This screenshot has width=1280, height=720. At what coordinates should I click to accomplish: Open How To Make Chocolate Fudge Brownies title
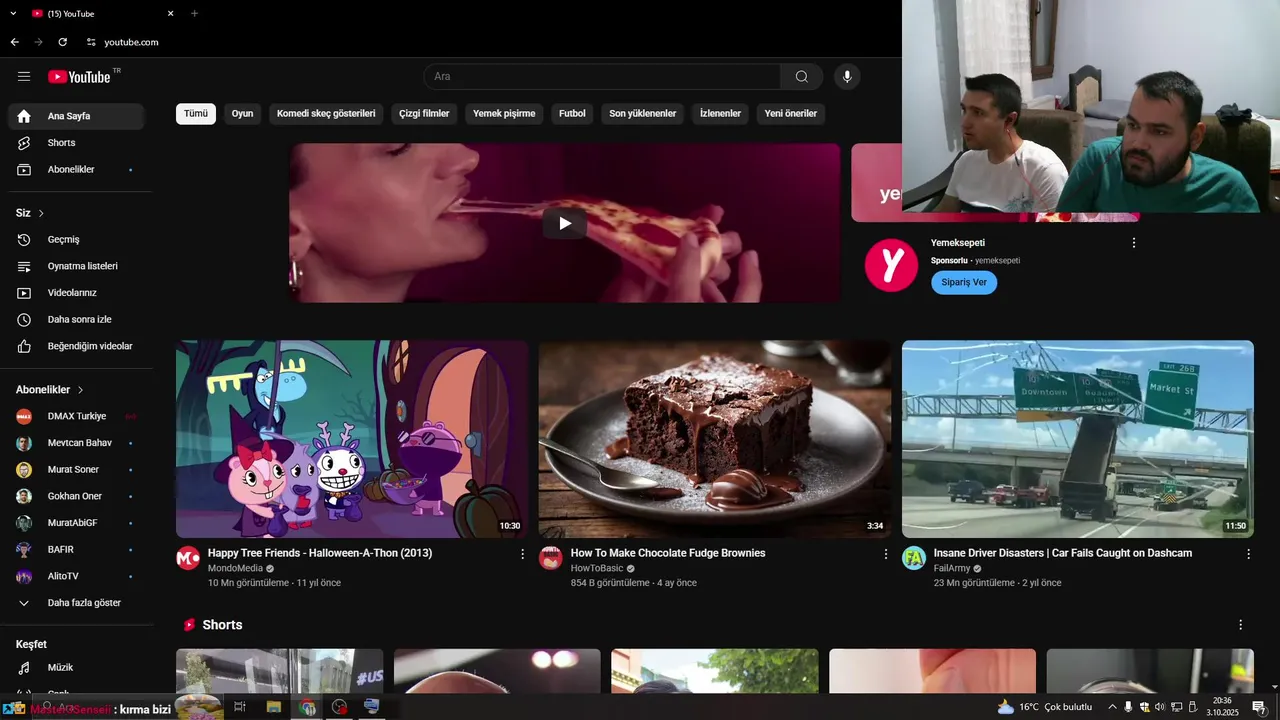(x=668, y=553)
